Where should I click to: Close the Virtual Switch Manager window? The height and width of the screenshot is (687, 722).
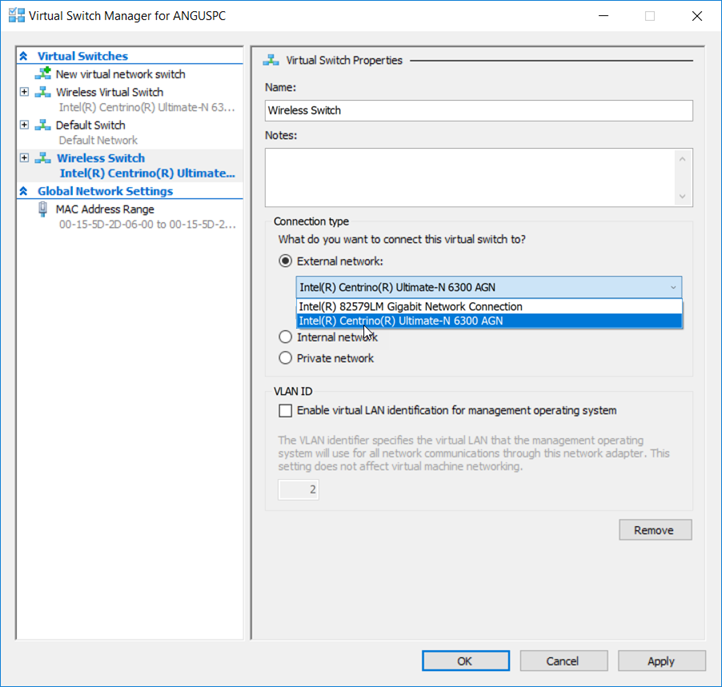pyautogui.click(x=697, y=16)
